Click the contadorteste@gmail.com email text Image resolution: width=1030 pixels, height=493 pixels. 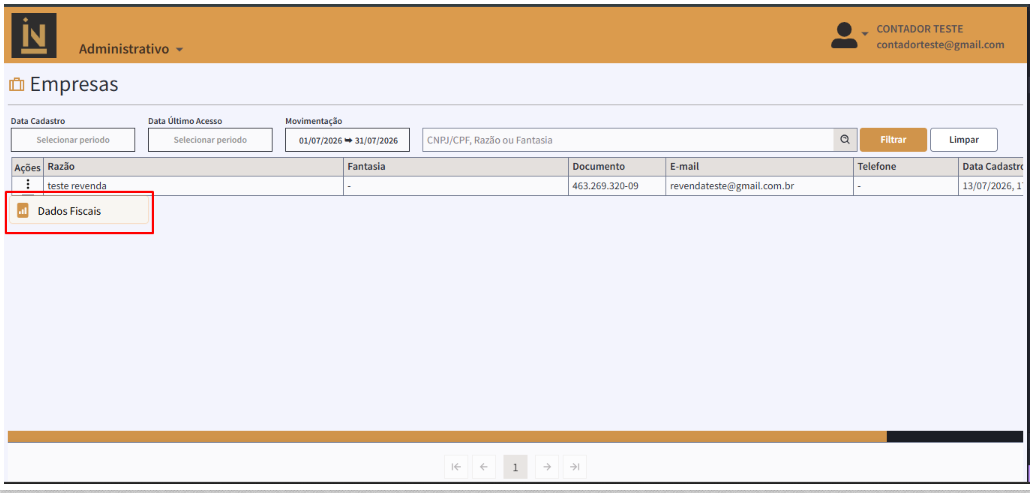[940, 45]
